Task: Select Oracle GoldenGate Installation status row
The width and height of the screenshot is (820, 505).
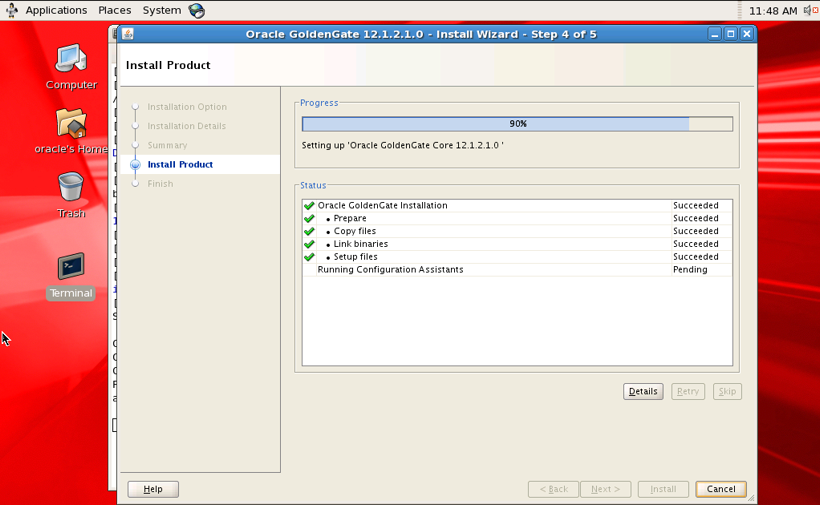Action: (x=383, y=205)
